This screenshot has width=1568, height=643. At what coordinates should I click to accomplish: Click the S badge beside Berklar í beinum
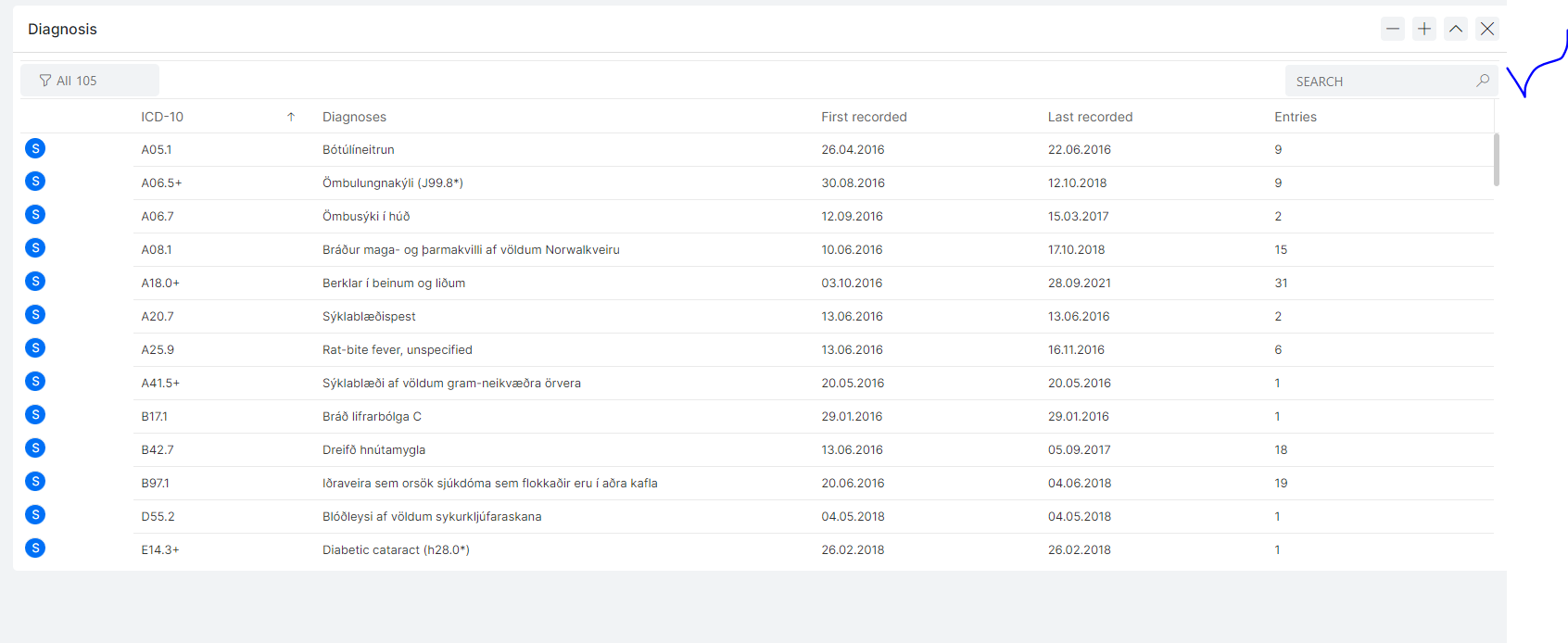35,282
